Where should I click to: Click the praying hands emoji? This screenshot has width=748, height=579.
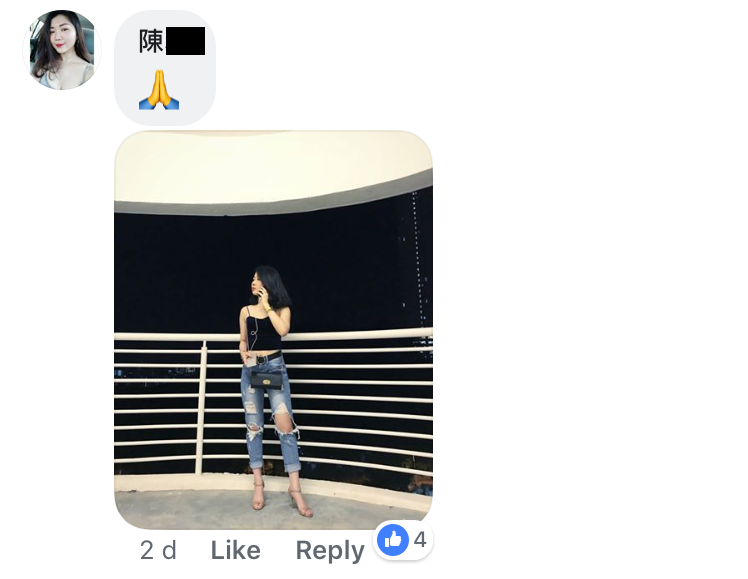(x=159, y=90)
